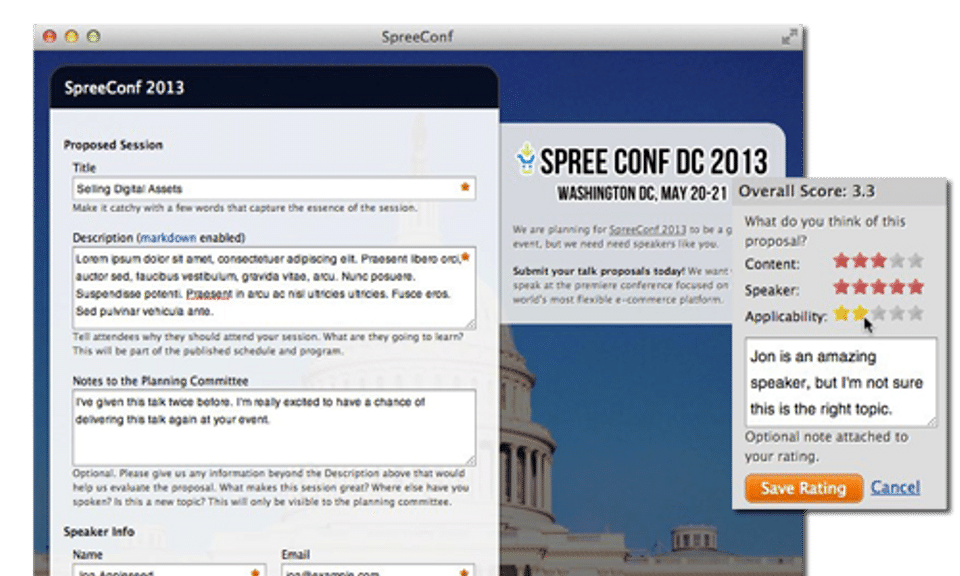Set Applicability rating to four stars
Viewport: 960px width, 576px height.
(898, 314)
